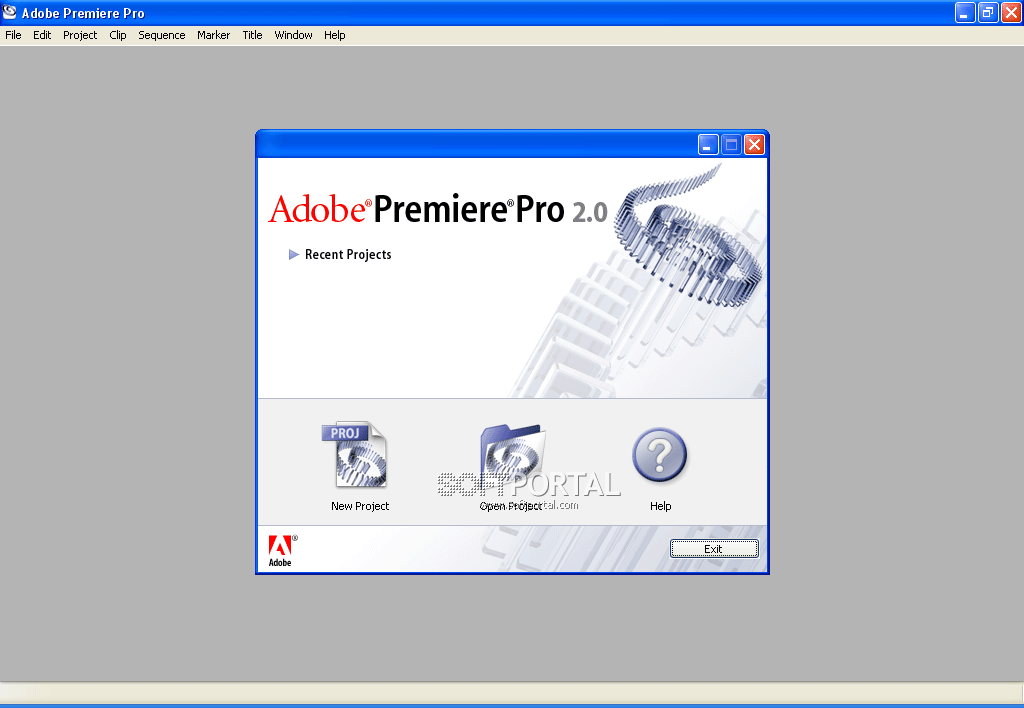The width and height of the screenshot is (1024, 708).
Task: Open the Marker menu
Action: pos(214,35)
